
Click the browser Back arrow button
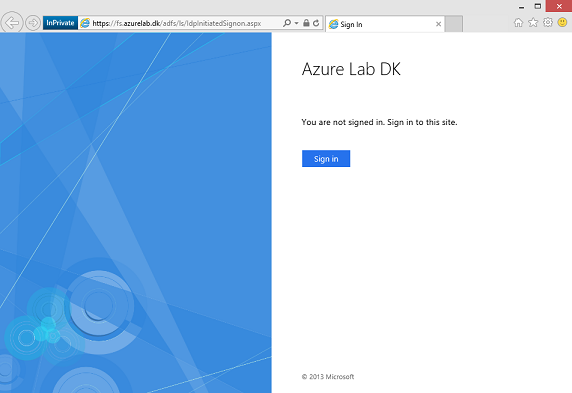click(12, 23)
